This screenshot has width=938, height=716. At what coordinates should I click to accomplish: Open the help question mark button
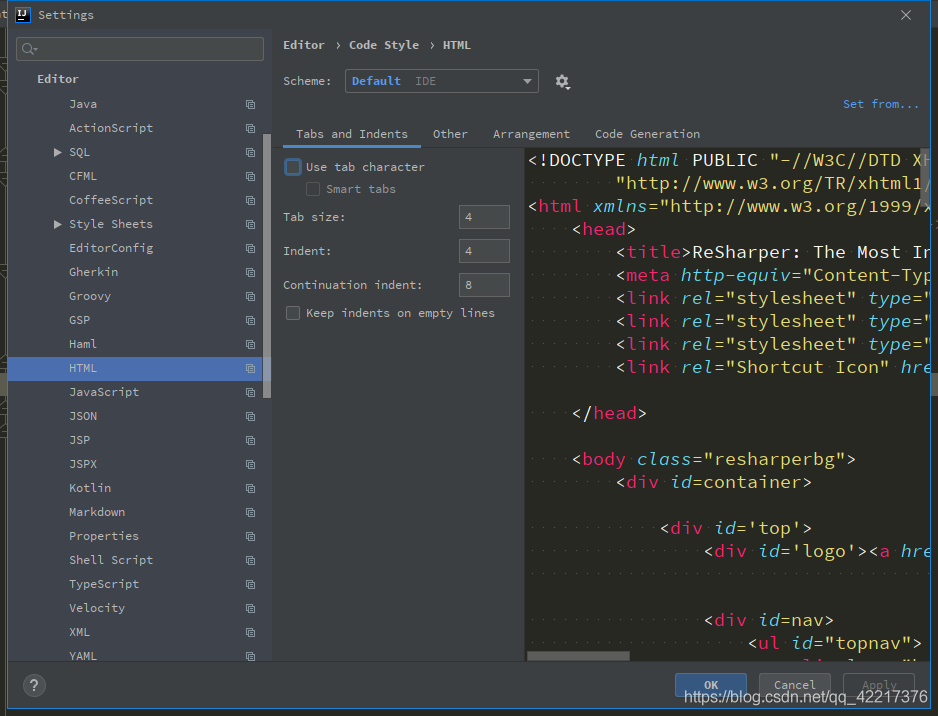point(34,685)
